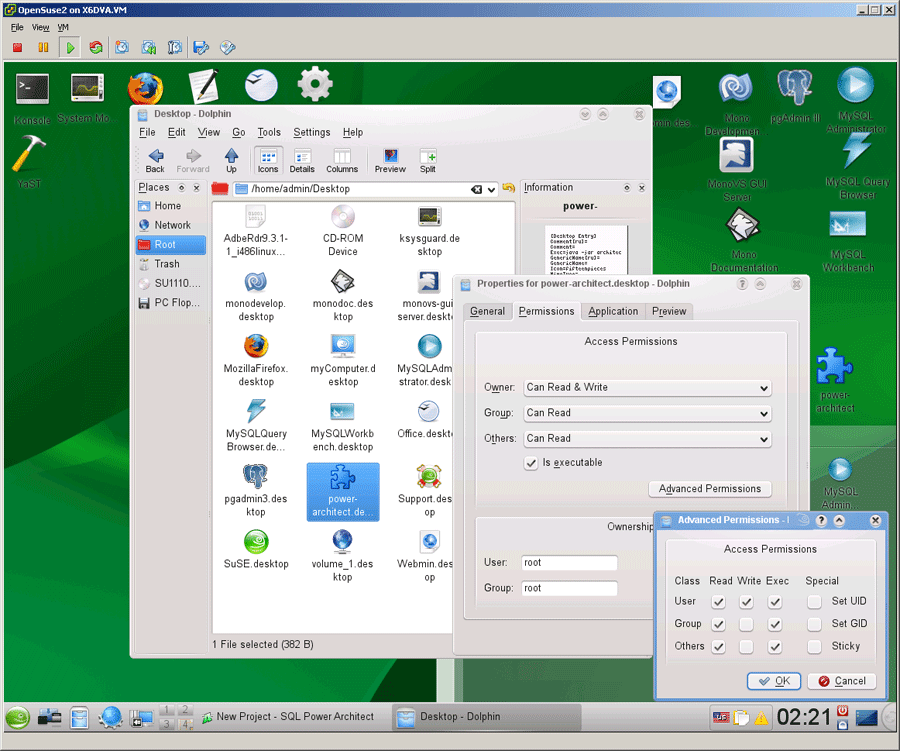Viewport: 900px width, 751px height.
Task: Click the taskbar clock showing 02:21
Action: 804,717
